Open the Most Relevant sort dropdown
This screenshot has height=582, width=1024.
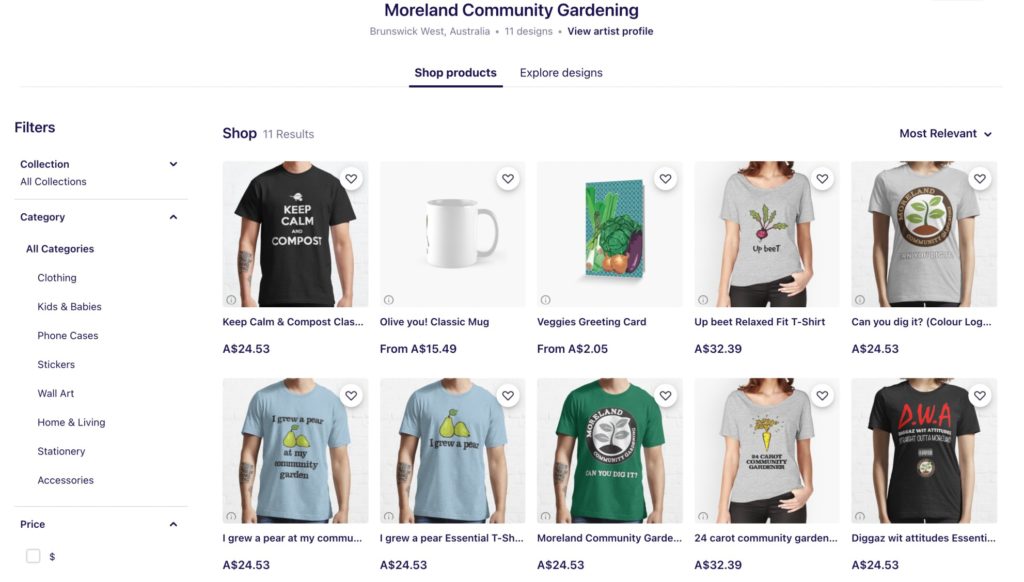[x=945, y=133]
